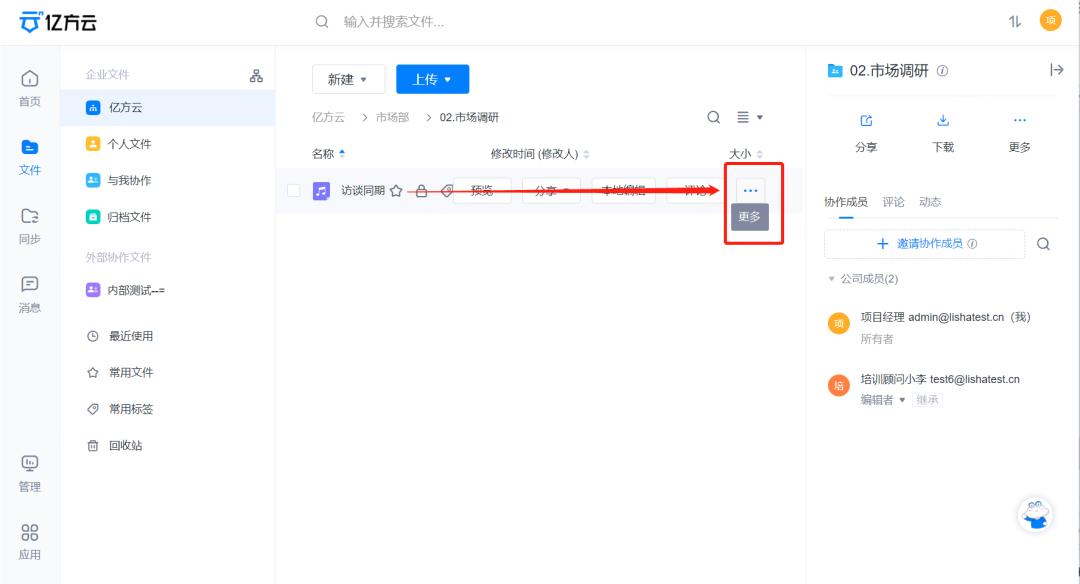Choose 更多 from the file context menu

pos(750,216)
